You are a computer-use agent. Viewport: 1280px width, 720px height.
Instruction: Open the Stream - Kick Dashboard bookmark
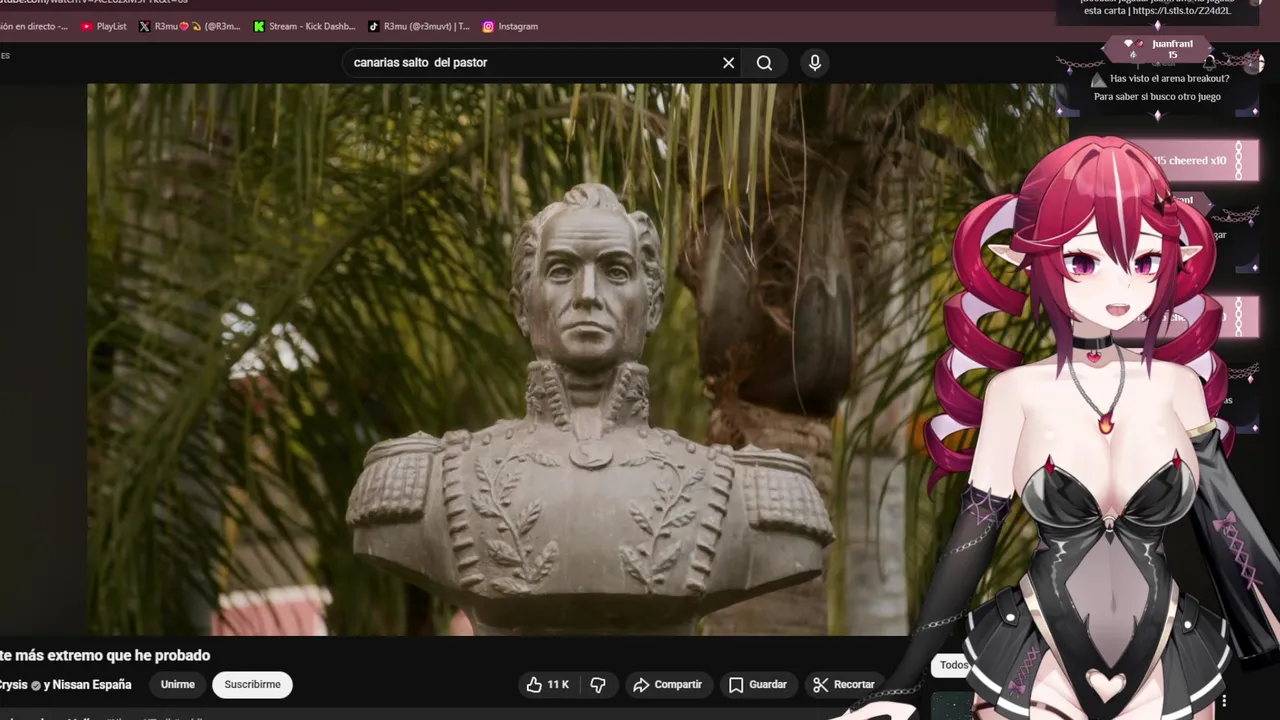pyautogui.click(x=305, y=26)
